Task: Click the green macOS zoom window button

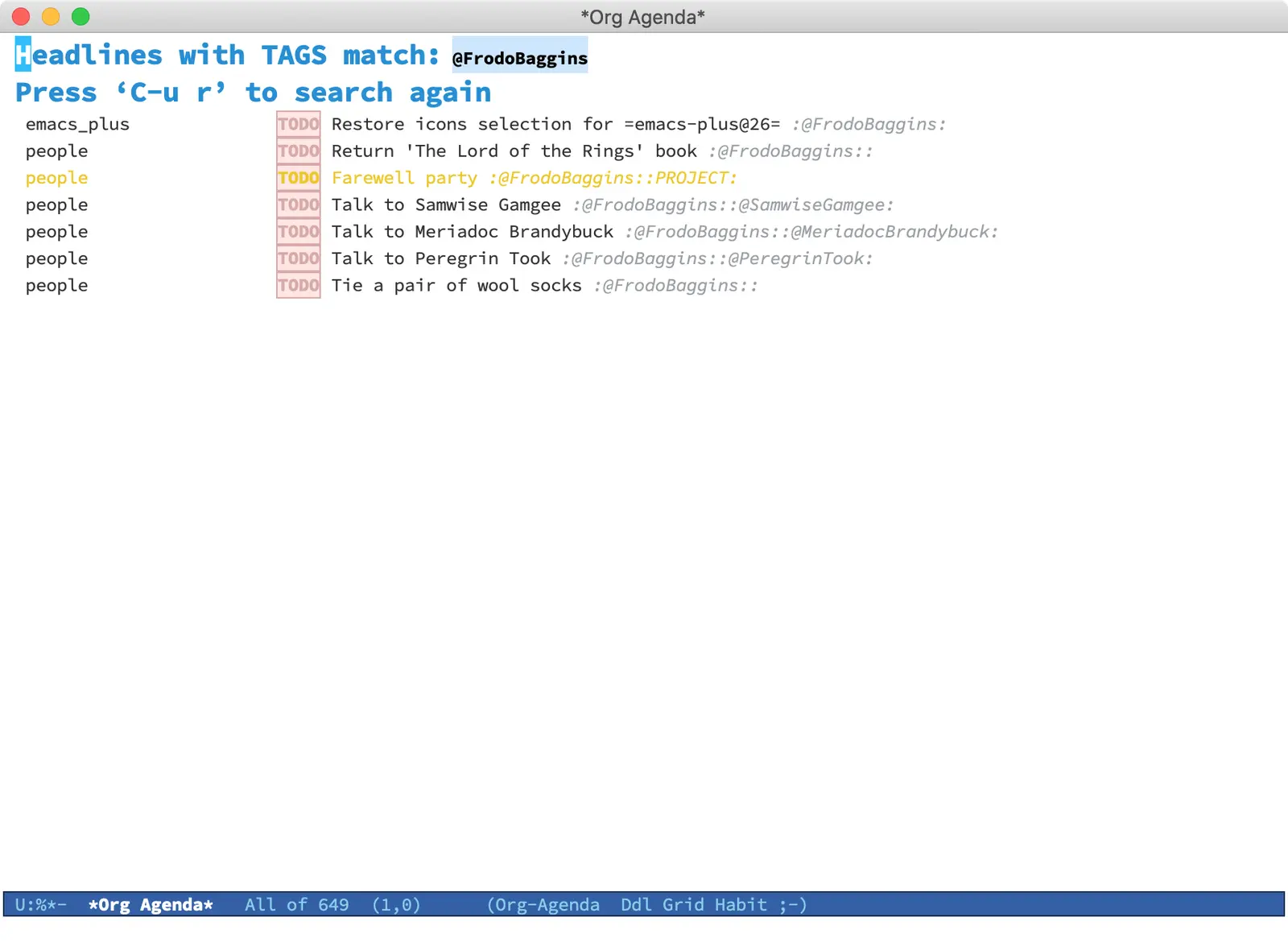Action: [x=80, y=16]
